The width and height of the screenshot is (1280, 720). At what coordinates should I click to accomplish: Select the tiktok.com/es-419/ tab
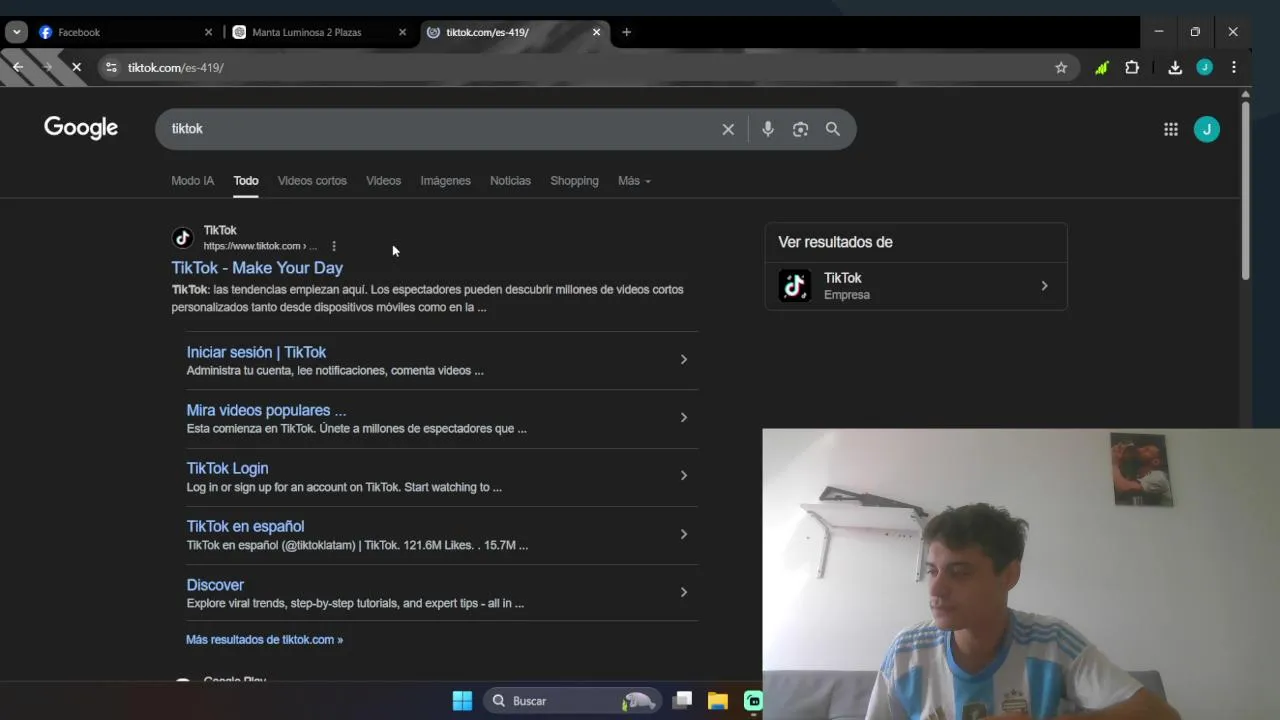(514, 32)
